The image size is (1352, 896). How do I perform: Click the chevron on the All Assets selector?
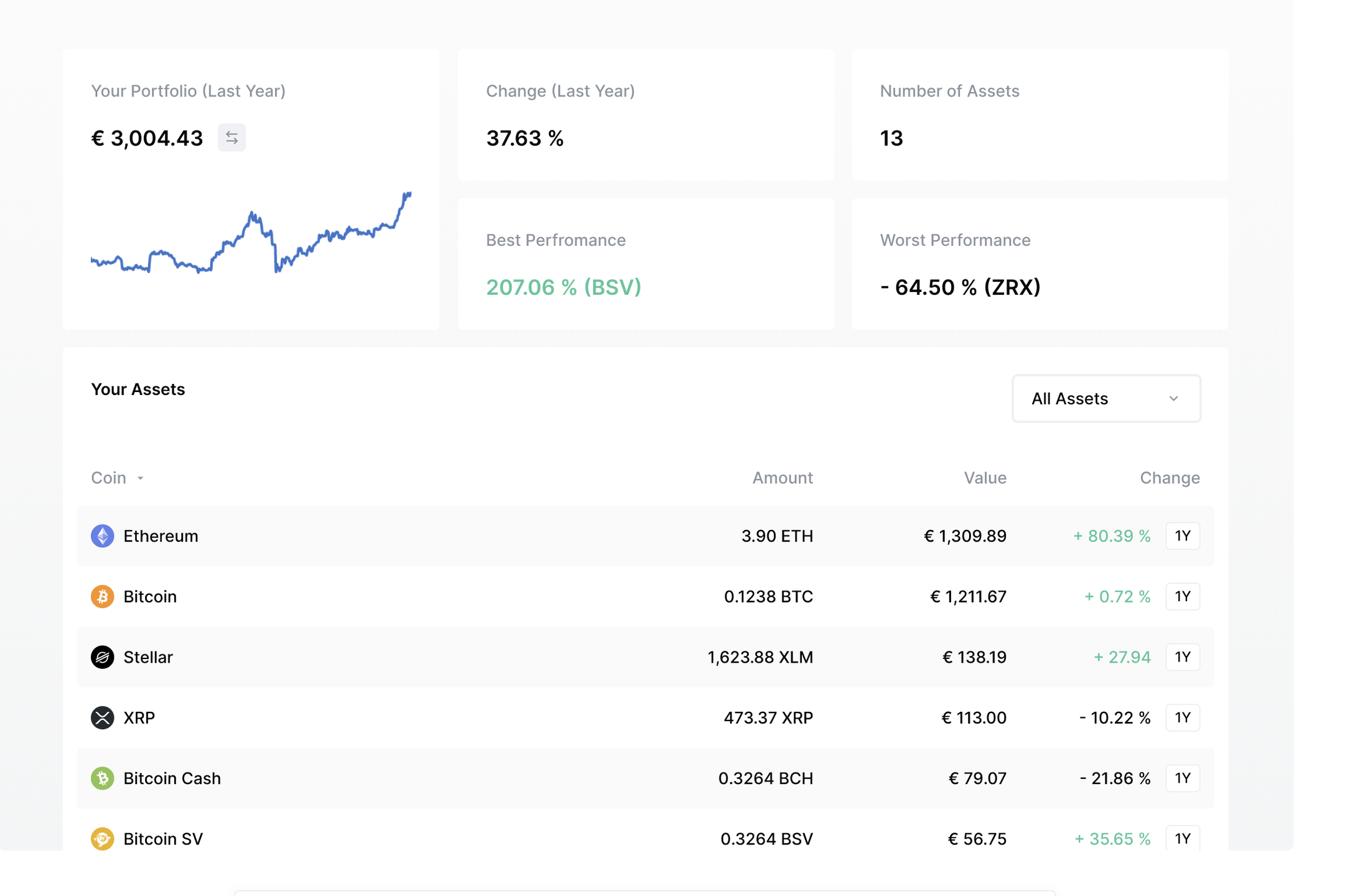pyautogui.click(x=1174, y=399)
